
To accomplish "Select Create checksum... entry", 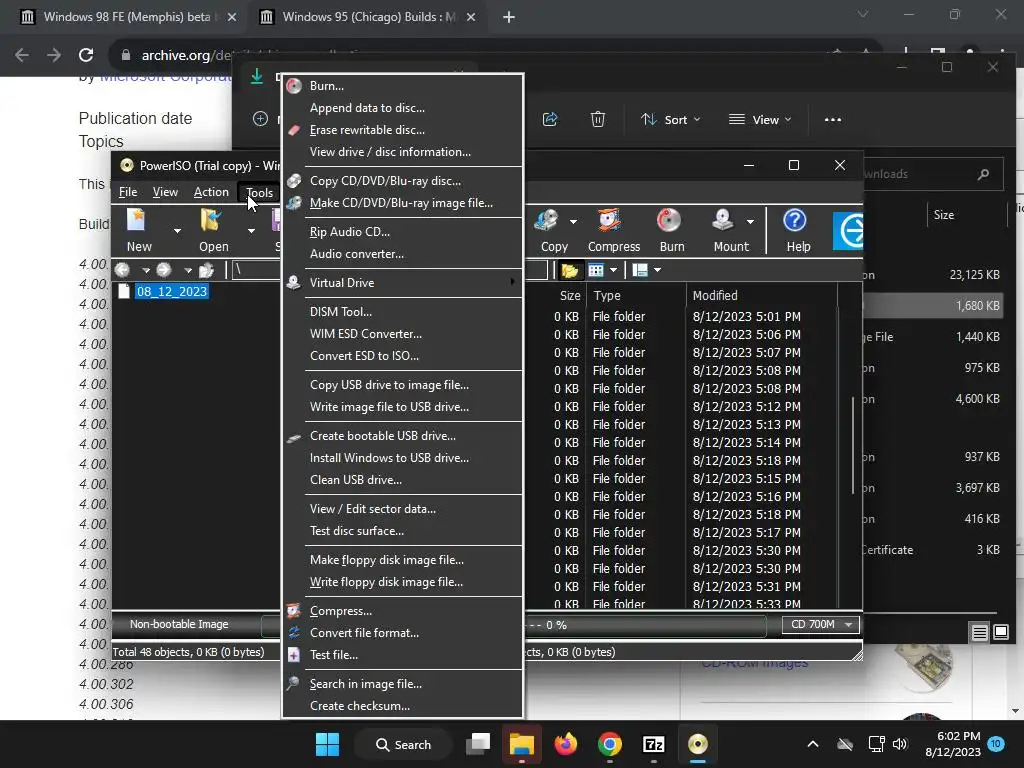I will [x=403, y=706].
